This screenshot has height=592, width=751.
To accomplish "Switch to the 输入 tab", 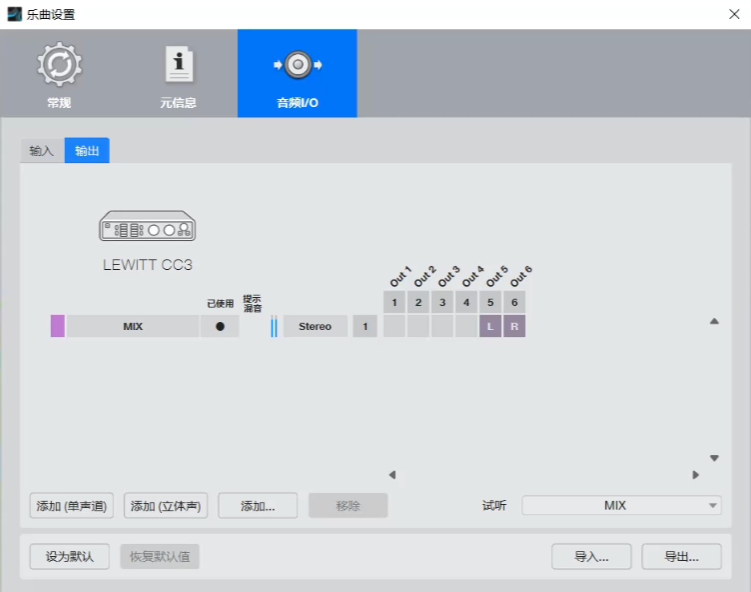I will coord(42,151).
